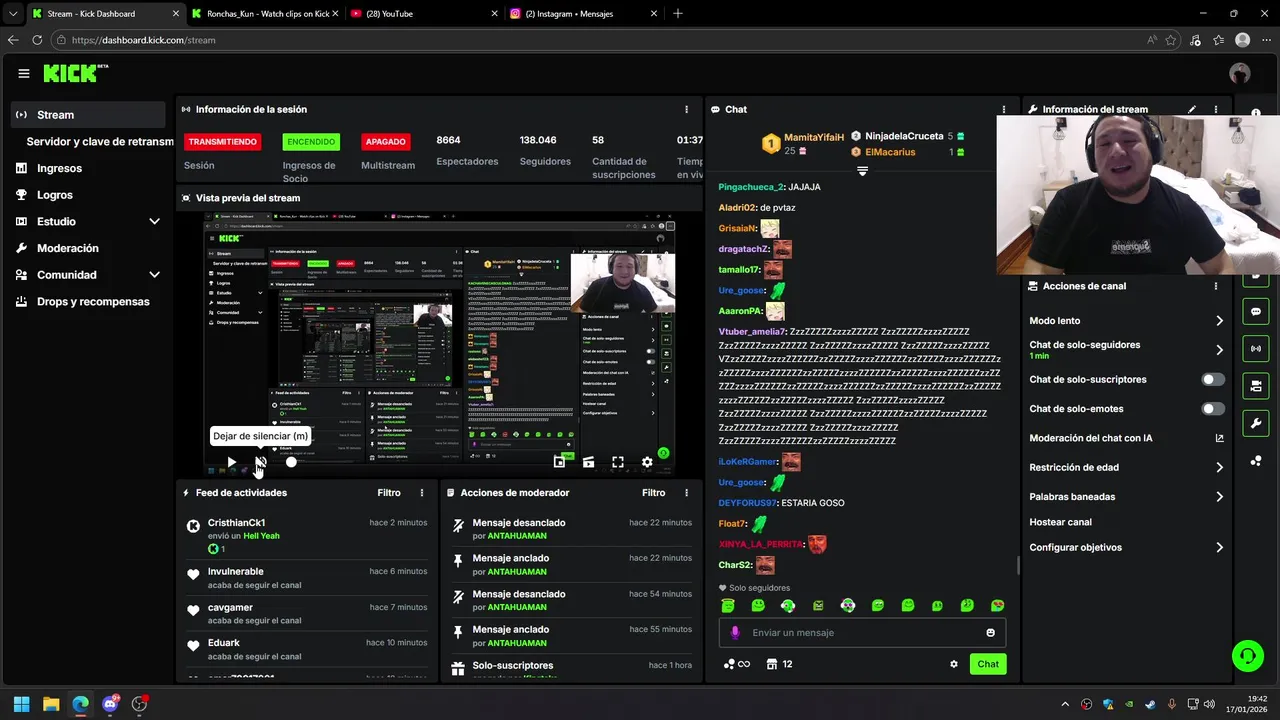Click the APAGADO Multistream badge
Screen dimensions: 1280x720
point(385,142)
